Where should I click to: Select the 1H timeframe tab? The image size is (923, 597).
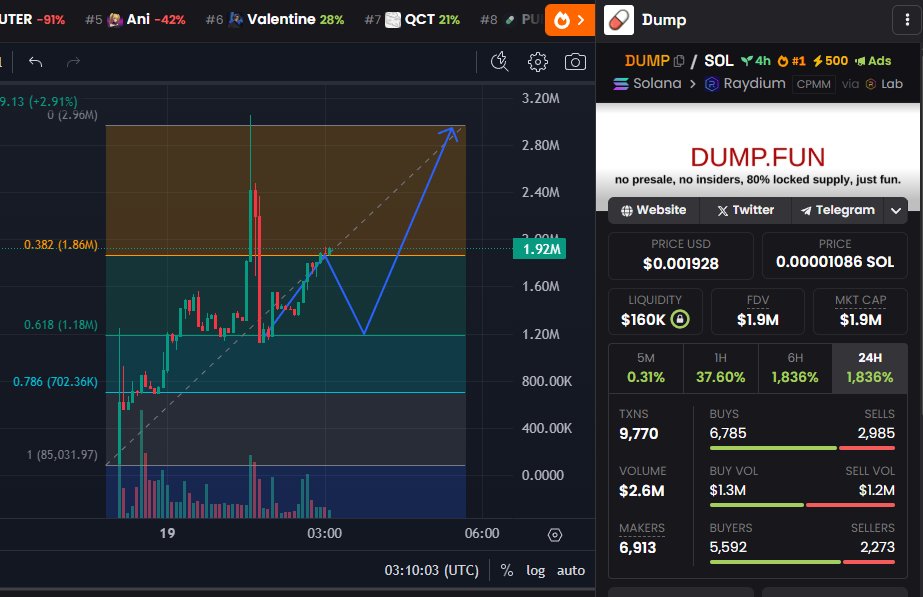point(721,368)
